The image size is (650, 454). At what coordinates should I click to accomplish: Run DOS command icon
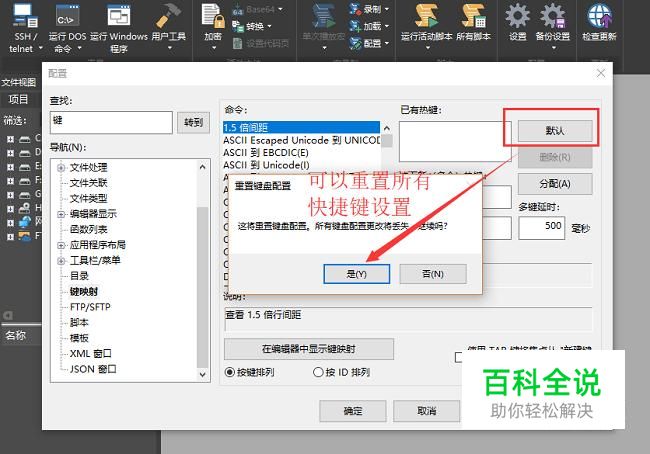[67, 16]
